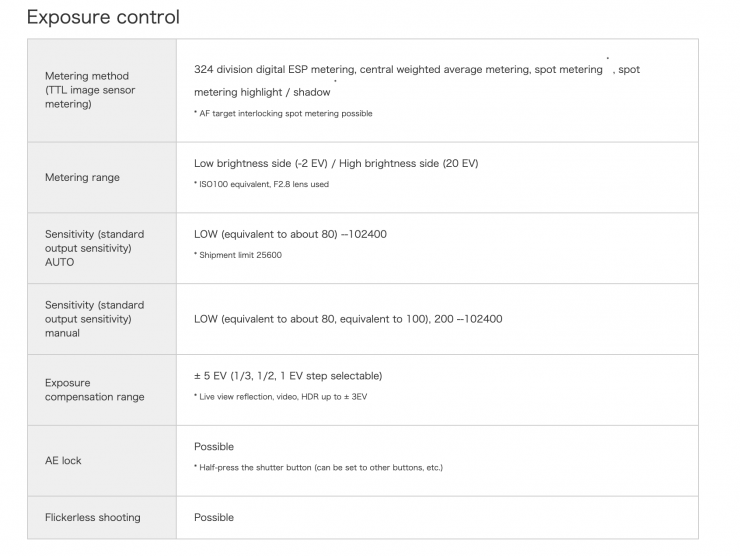
Task: Click the Exposure control heading
Action: tap(102, 17)
